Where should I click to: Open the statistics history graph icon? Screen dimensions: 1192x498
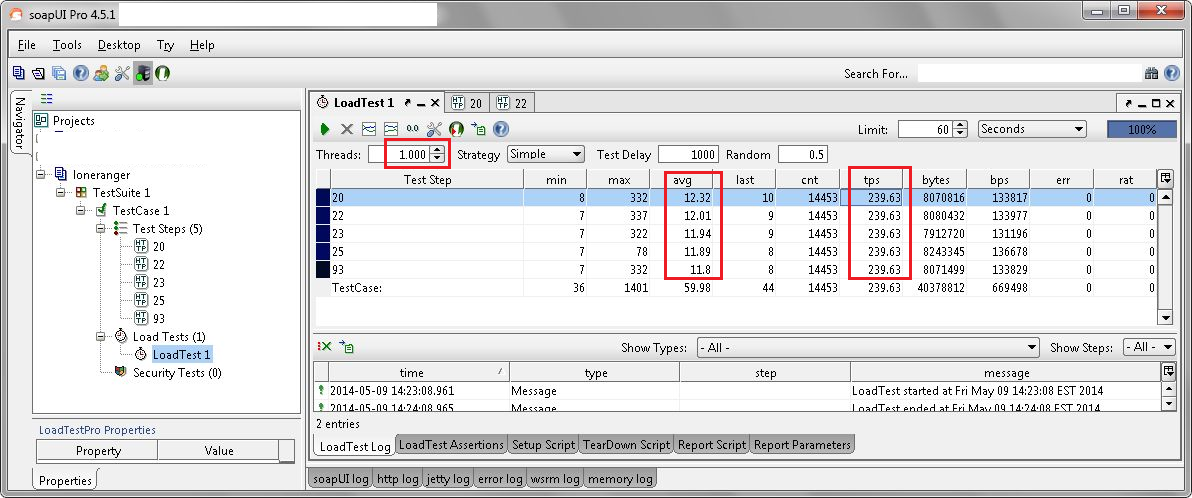tap(391, 129)
